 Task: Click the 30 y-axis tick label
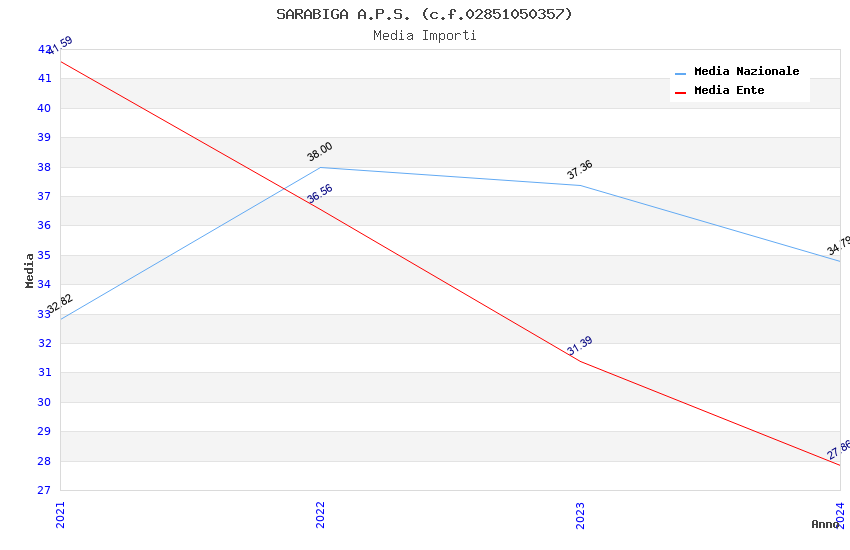44,402
